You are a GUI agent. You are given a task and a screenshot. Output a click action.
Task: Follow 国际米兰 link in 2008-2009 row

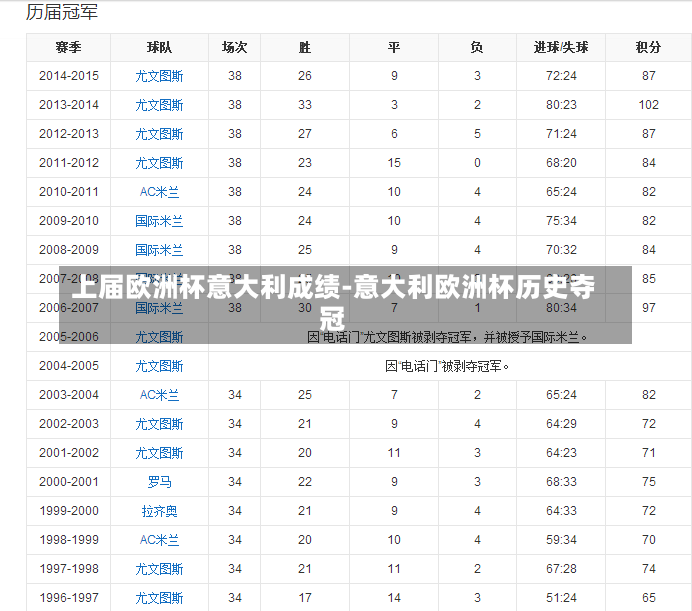pos(159,250)
